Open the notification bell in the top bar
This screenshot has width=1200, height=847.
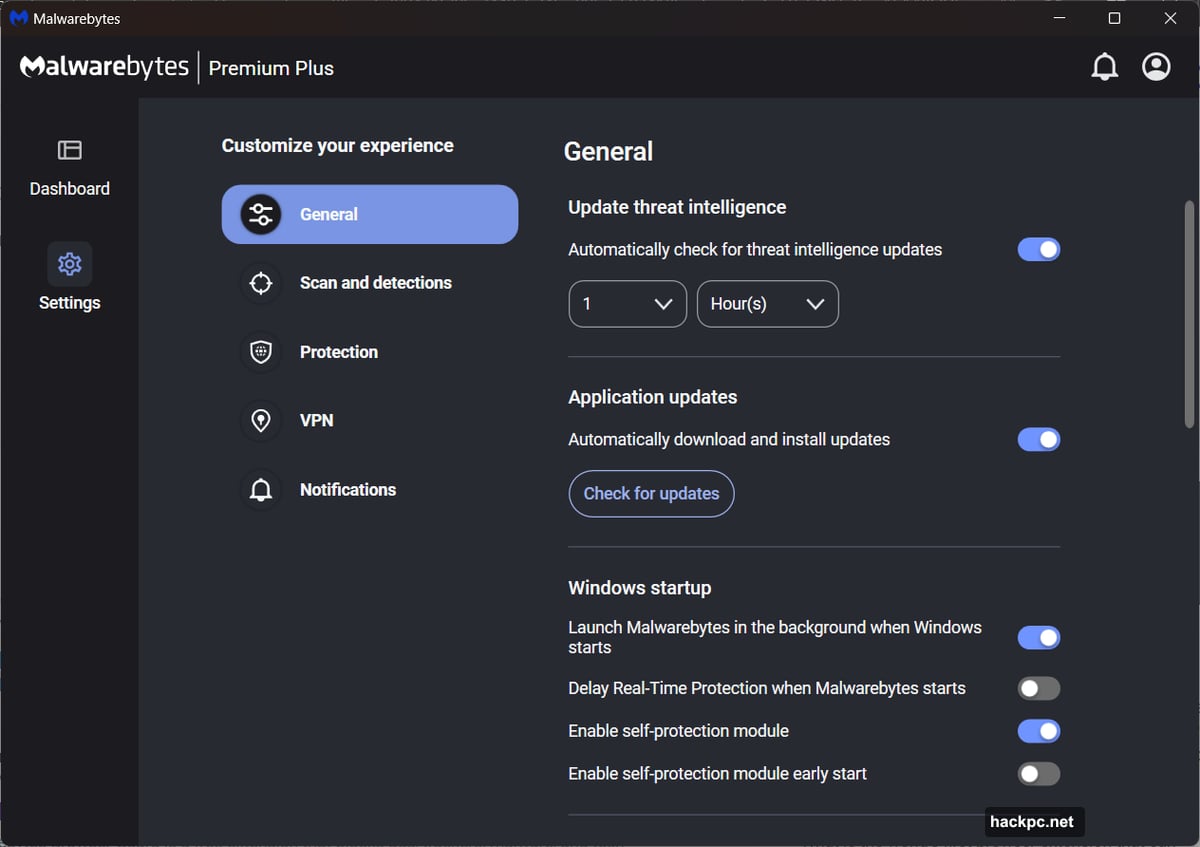1105,66
